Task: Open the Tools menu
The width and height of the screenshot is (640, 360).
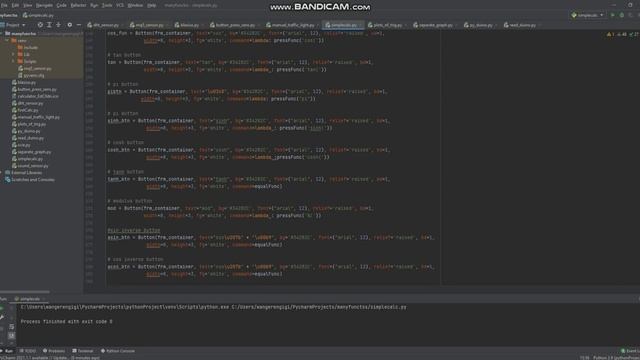Action: click(x=107, y=5)
